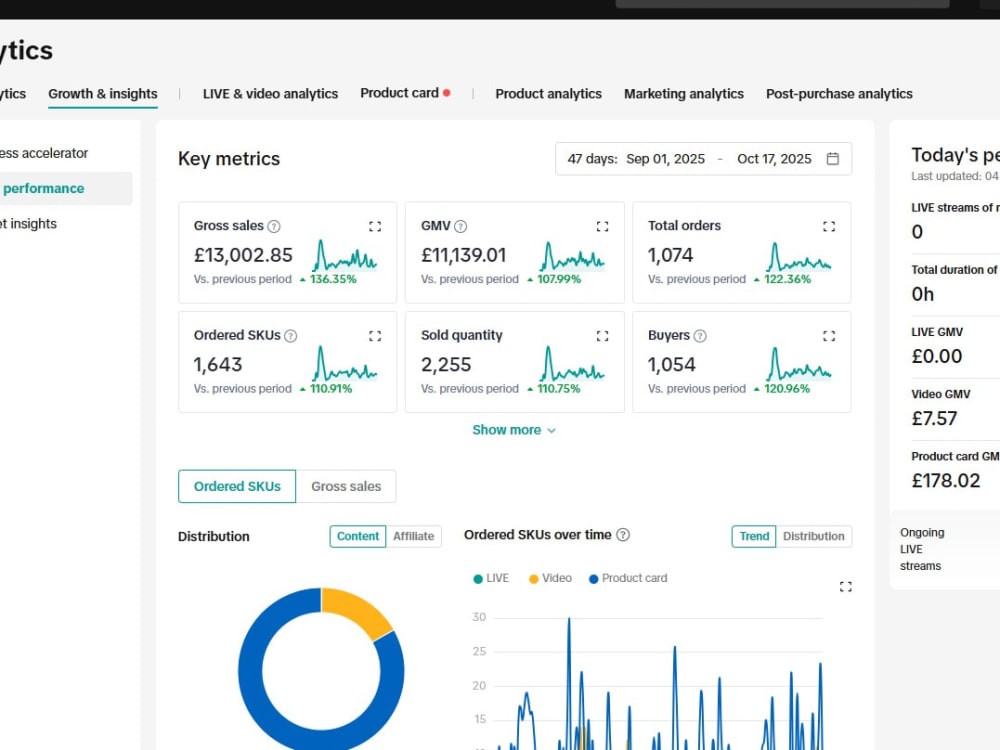Toggle the Product card legend series
Screen dimensions: 1000x750
(x=628, y=578)
